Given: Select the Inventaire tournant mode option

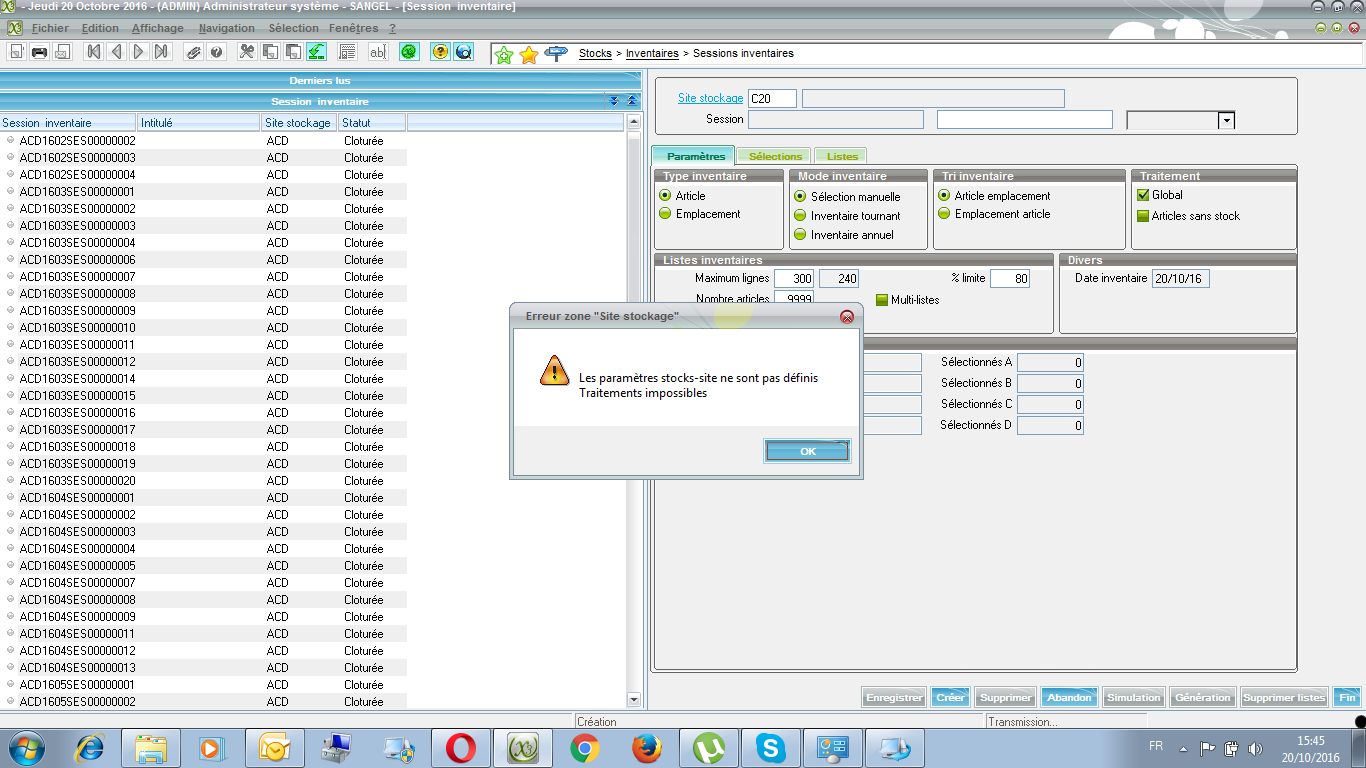Looking at the screenshot, I should [x=800, y=216].
